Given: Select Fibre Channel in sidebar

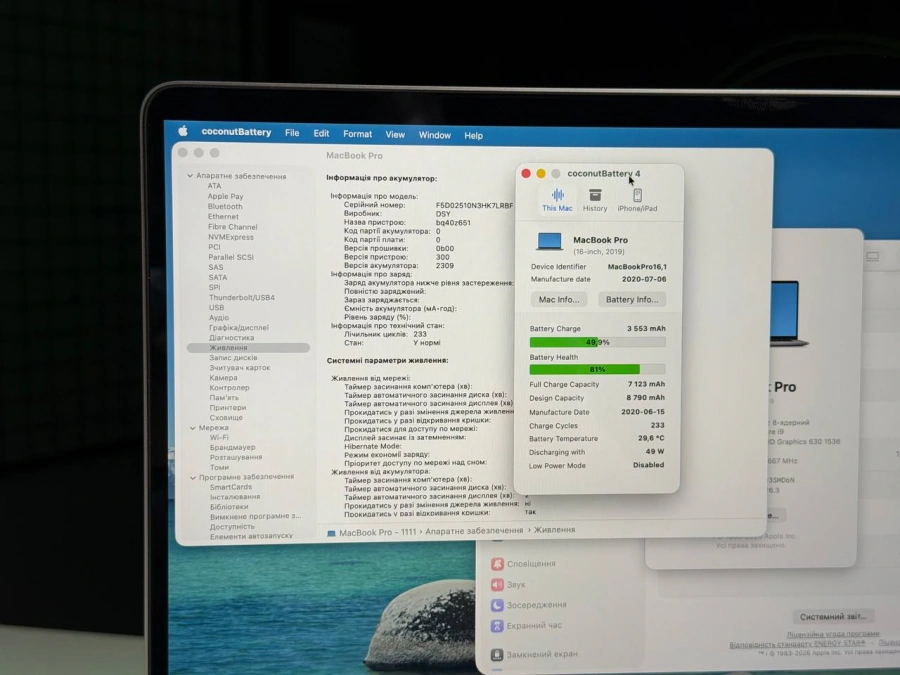Looking at the screenshot, I should tap(232, 227).
